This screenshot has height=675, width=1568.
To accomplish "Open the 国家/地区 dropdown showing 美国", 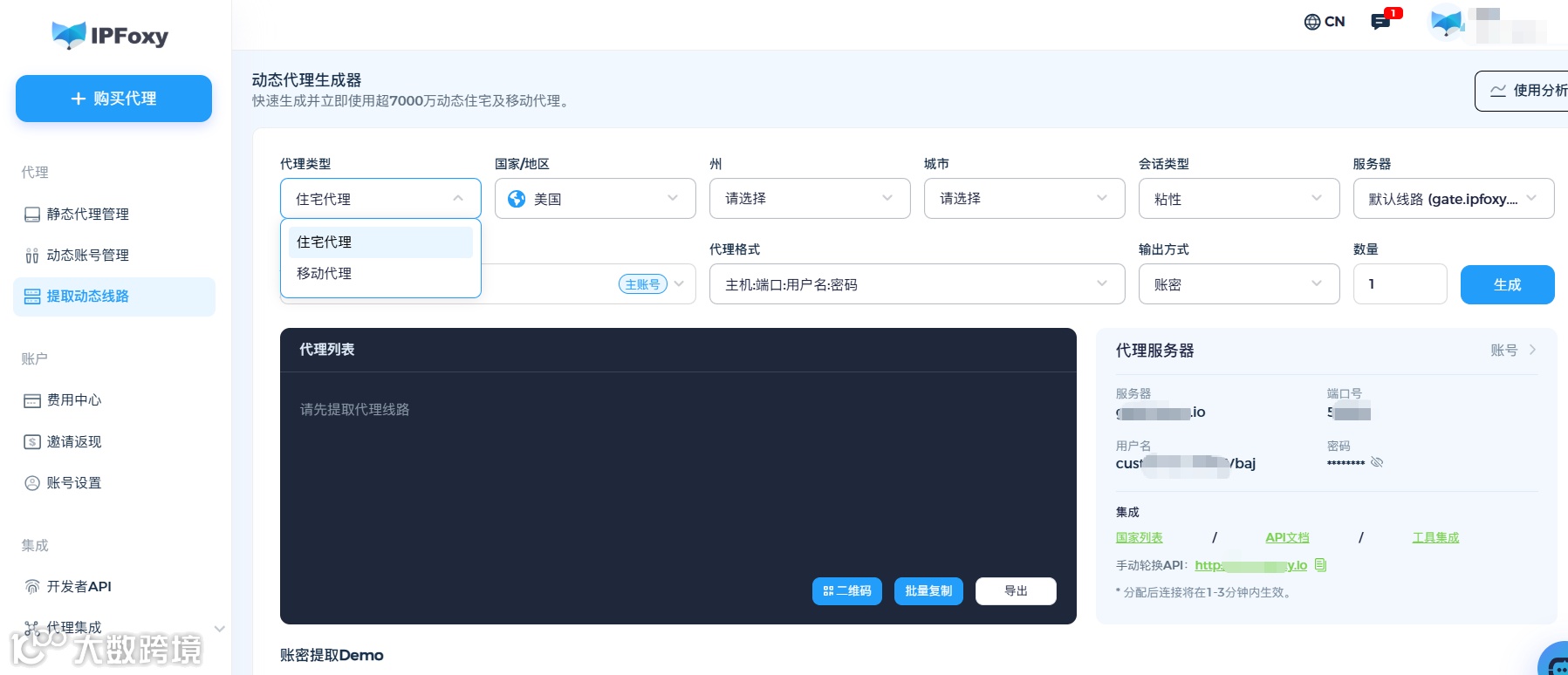I will coord(595,199).
